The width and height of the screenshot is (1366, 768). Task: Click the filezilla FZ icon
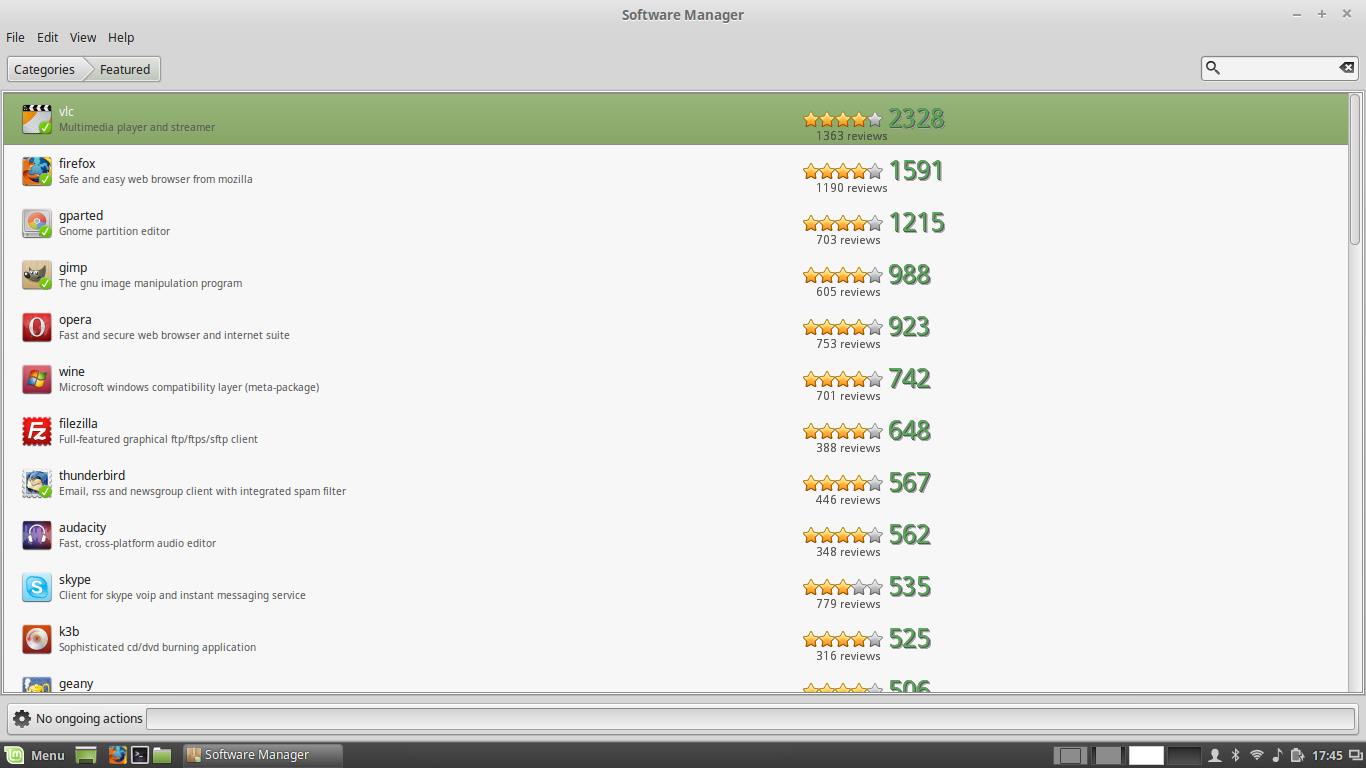point(37,431)
